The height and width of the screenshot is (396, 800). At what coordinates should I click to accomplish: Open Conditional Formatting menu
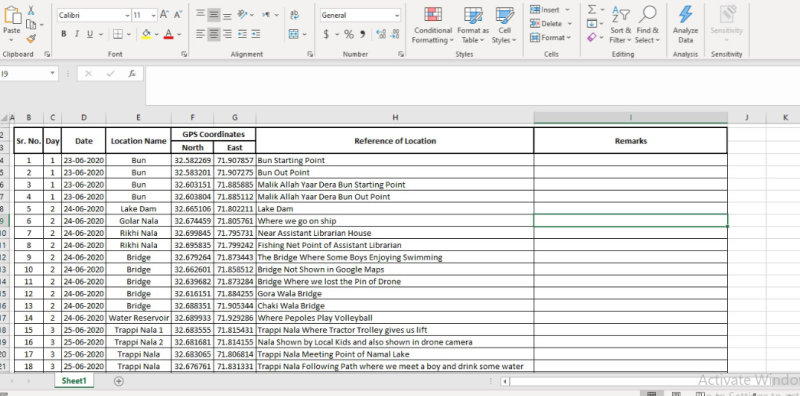pos(433,24)
